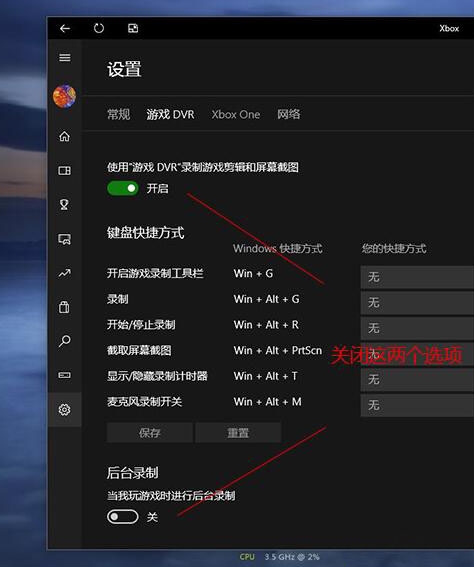Click the Windows 快捷方式 column header

click(x=277, y=248)
